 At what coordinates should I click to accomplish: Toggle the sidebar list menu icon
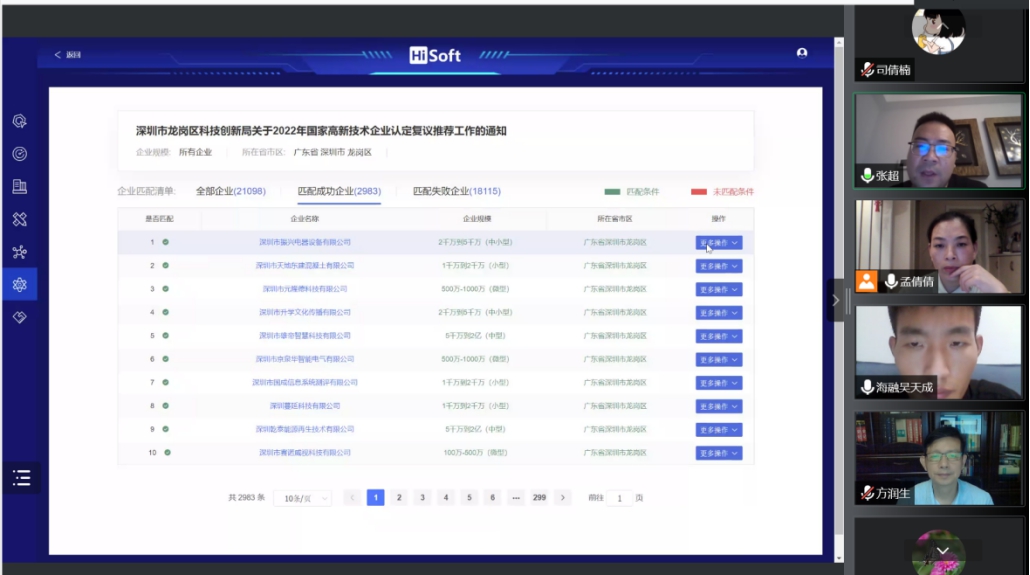[x=21, y=478]
